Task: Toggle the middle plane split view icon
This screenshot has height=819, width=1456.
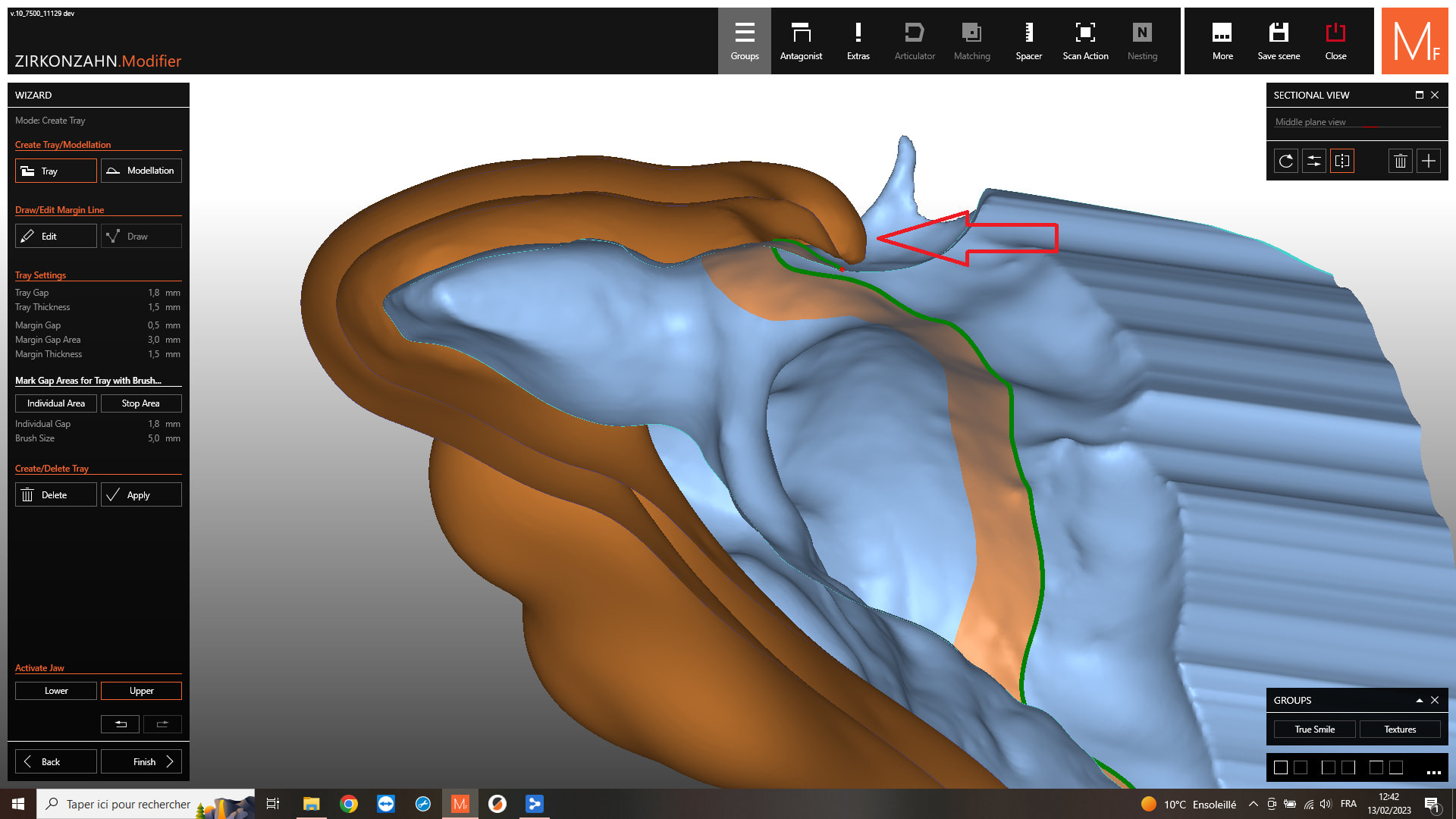Action: pos(1342,161)
